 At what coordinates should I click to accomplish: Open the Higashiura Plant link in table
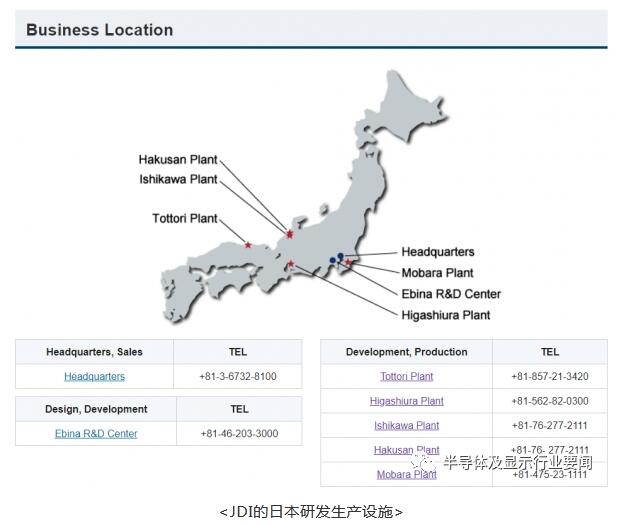pos(406,401)
